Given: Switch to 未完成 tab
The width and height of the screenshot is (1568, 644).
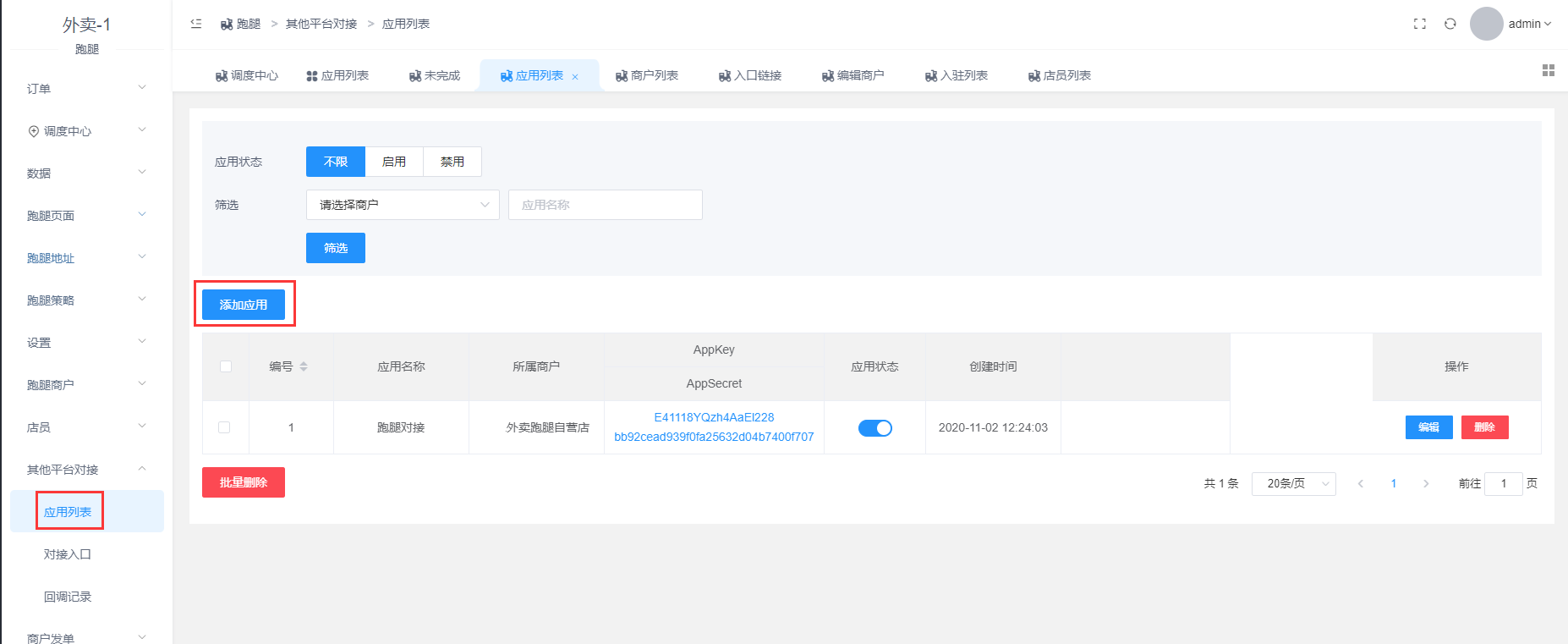Looking at the screenshot, I should click(435, 75).
